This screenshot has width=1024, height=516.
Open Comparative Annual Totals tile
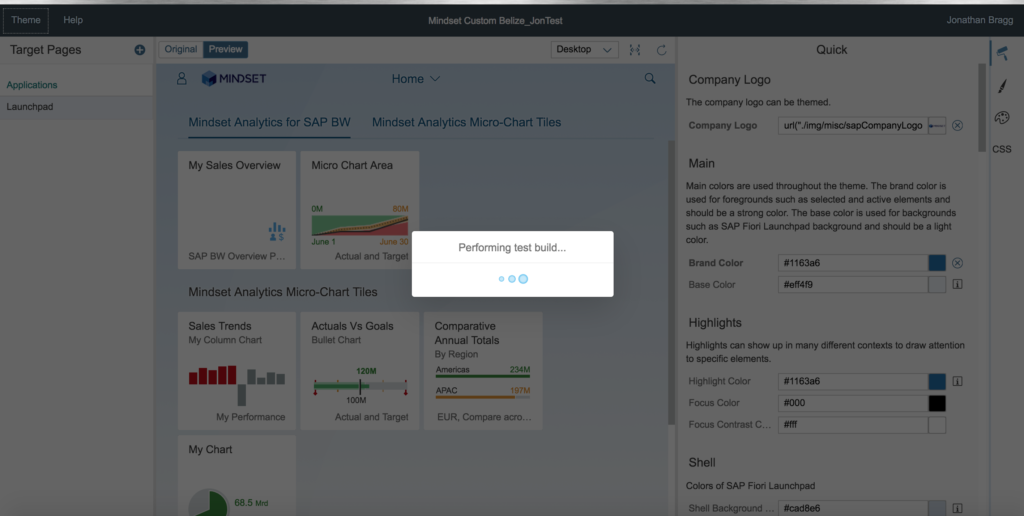[x=483, y=371]
